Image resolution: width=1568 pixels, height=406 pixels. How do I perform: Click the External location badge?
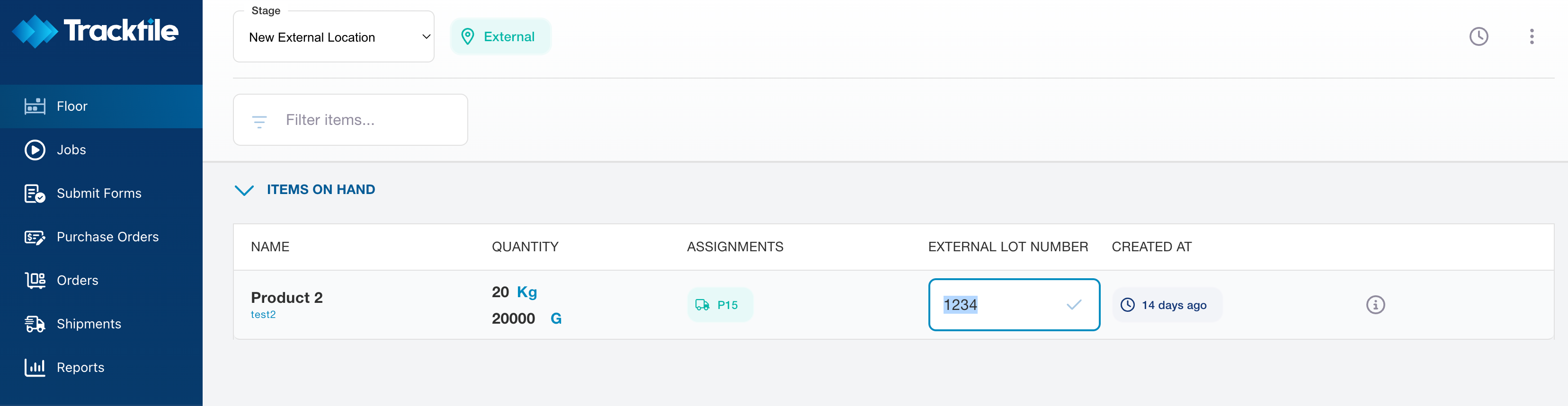[x=500, y=36]
